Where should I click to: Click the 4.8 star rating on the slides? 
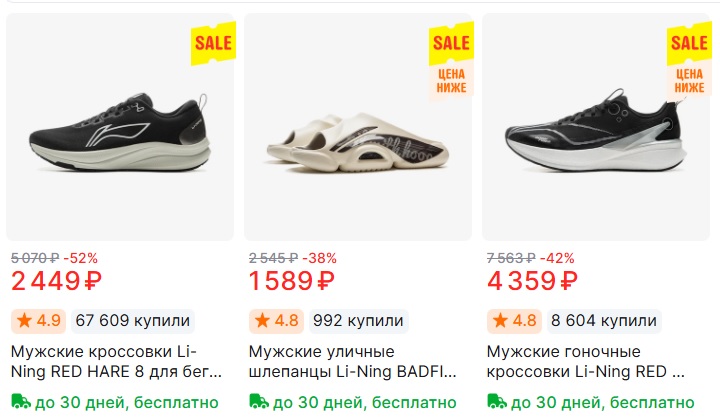(x=275, y=321)
